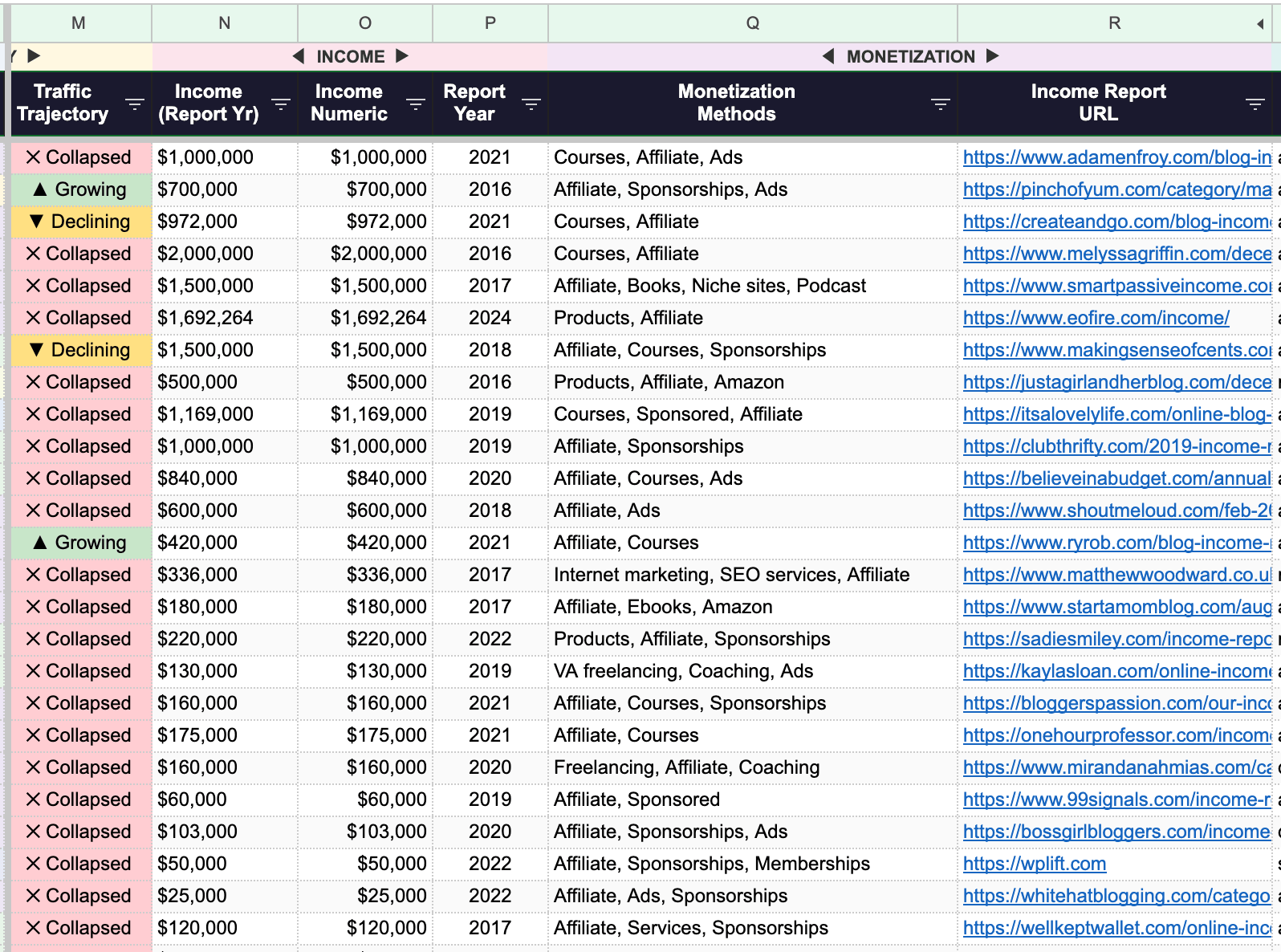Click the hidden columns arrow in column R header
This screenshot has height=952, width=1281.
tap(1261, 24)
